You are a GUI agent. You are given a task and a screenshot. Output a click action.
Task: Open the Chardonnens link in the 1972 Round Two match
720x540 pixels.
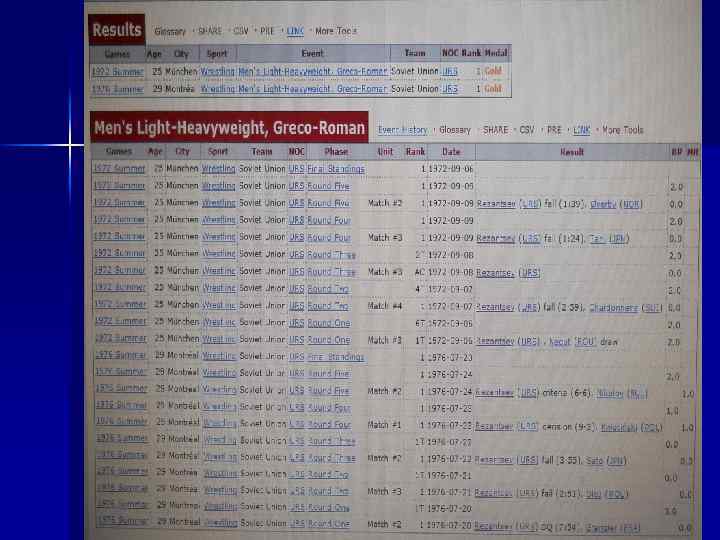(x=613, y=308)
